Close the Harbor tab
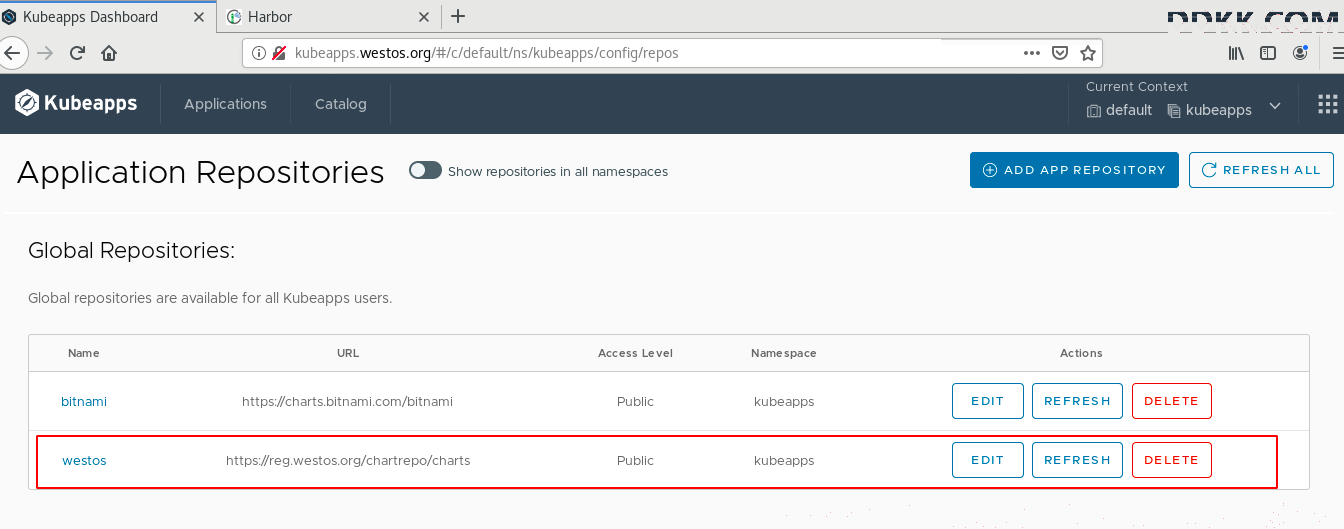 423,17
